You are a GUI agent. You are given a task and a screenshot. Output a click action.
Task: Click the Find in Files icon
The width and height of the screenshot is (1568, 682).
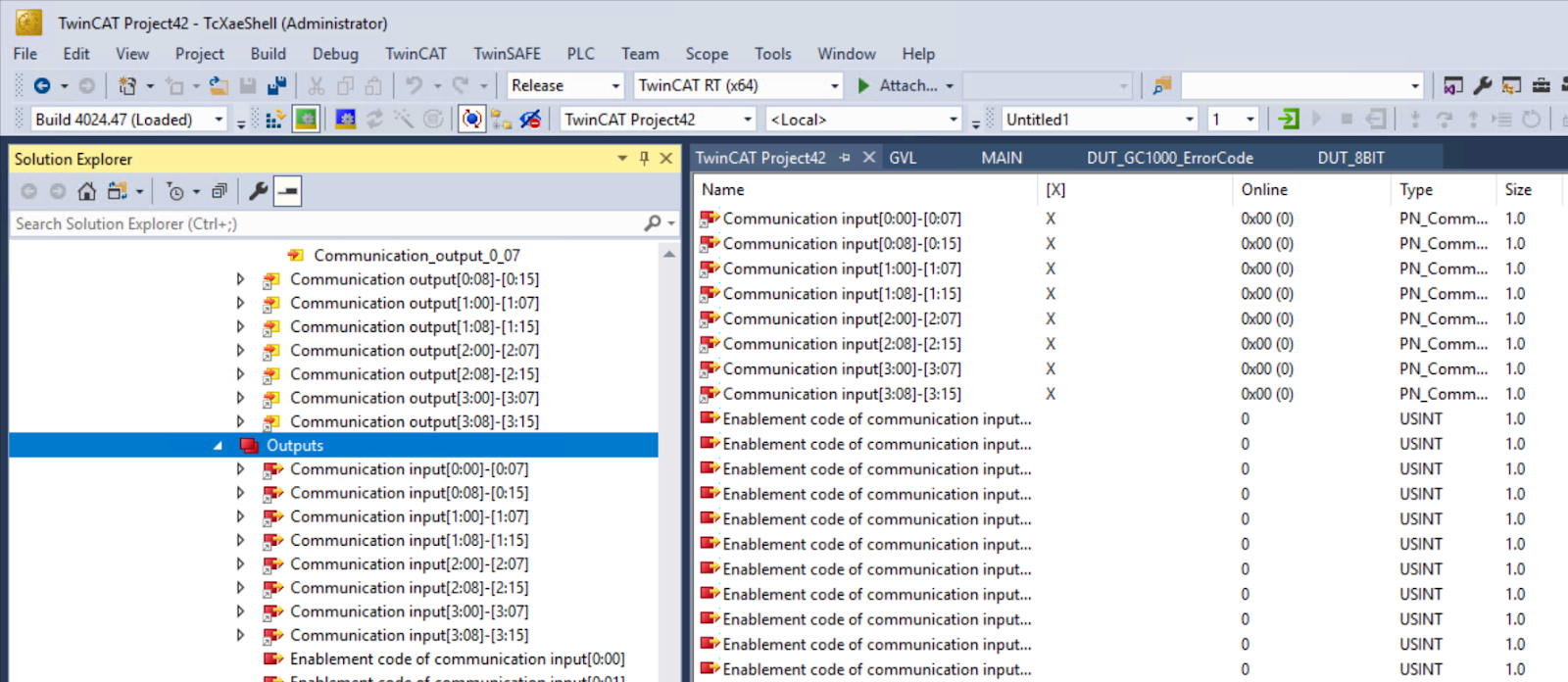click(x=1162, y=86)
